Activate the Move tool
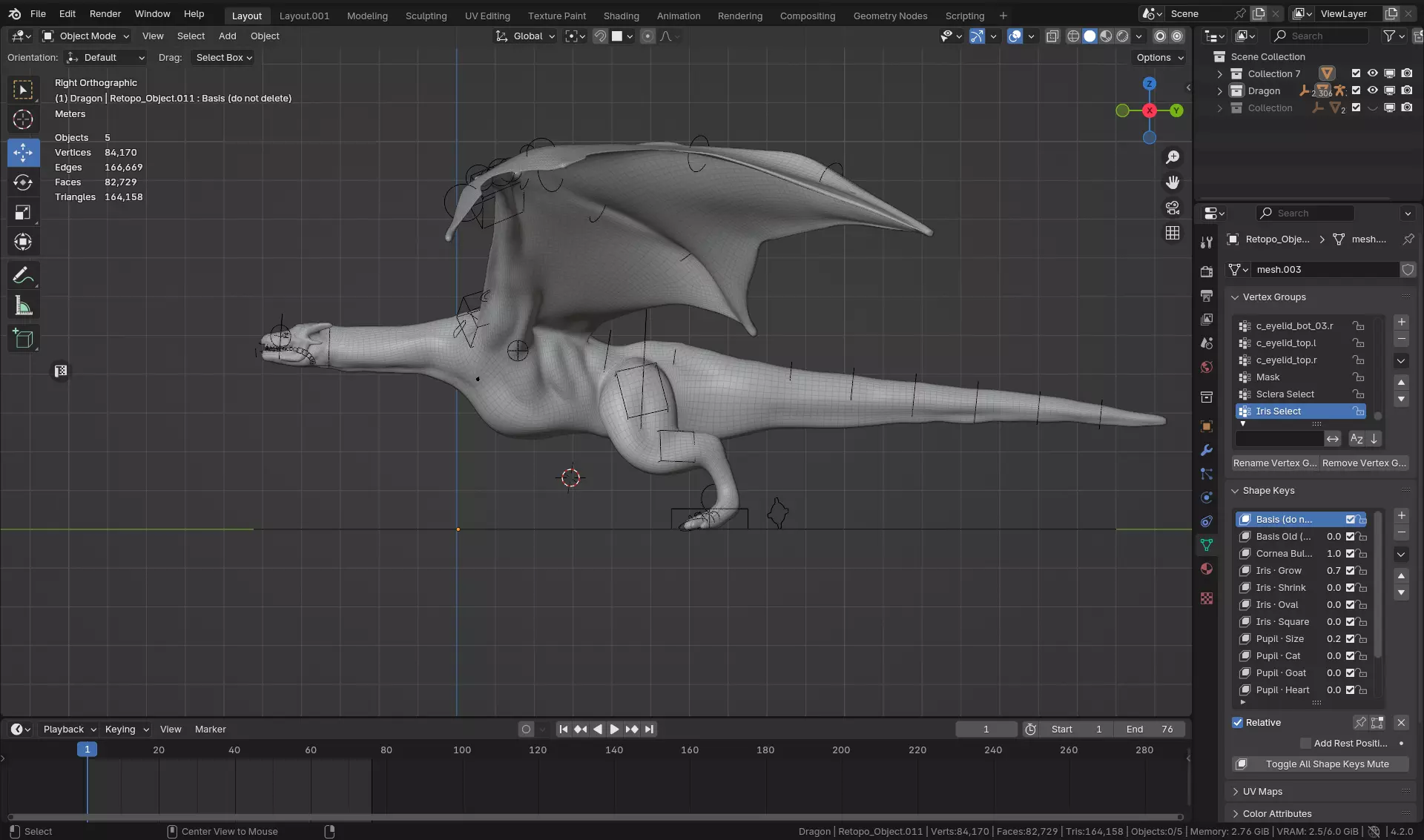Viewport: 1424px width, 840px height. click(23, 153)
